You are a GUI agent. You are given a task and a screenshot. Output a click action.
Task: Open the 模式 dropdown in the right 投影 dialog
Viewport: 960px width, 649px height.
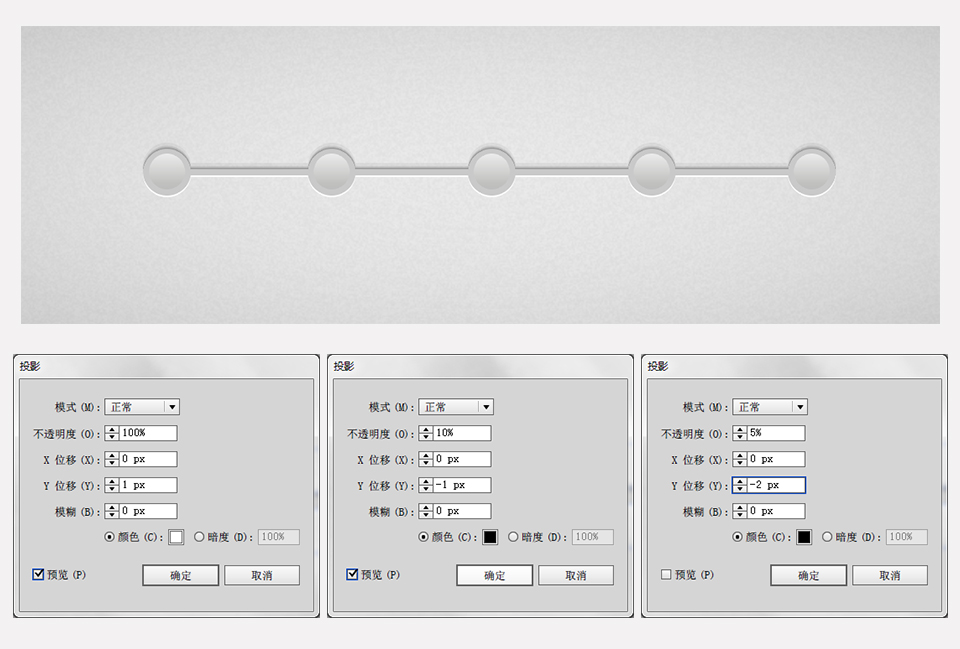tap(770, 407)
